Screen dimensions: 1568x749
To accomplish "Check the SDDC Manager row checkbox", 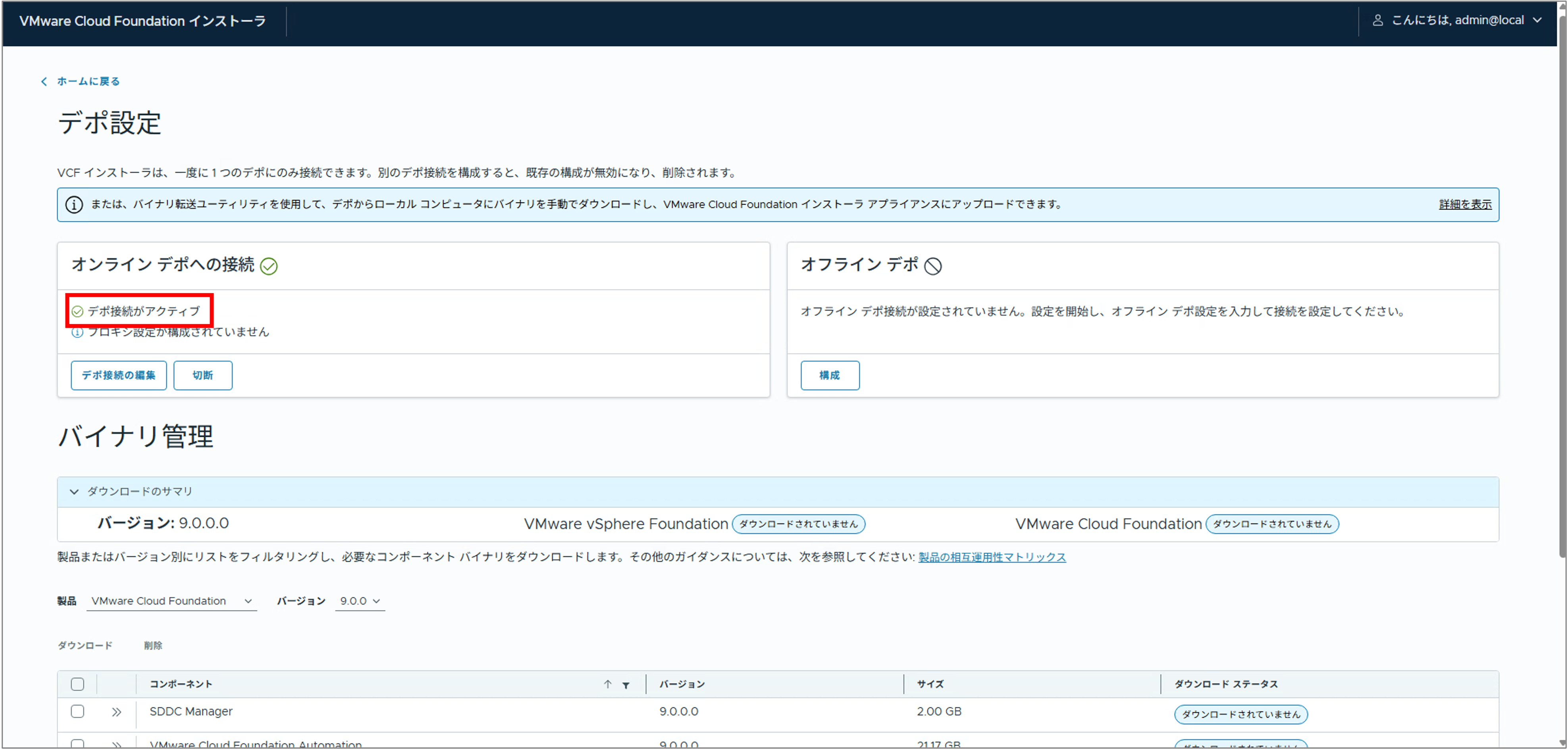I will [77, 711].
